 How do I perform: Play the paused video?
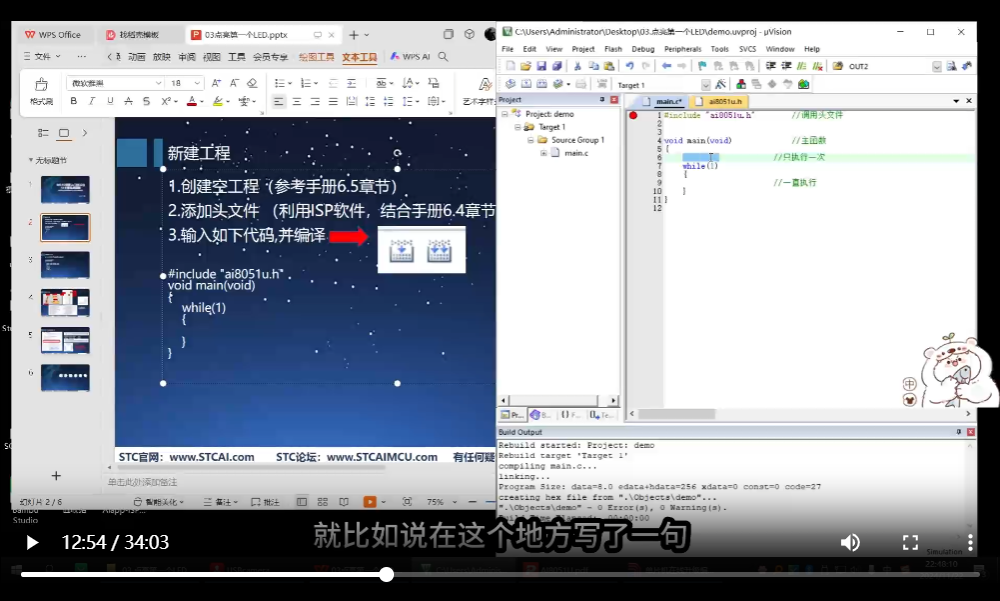click(x=32, y=542)
